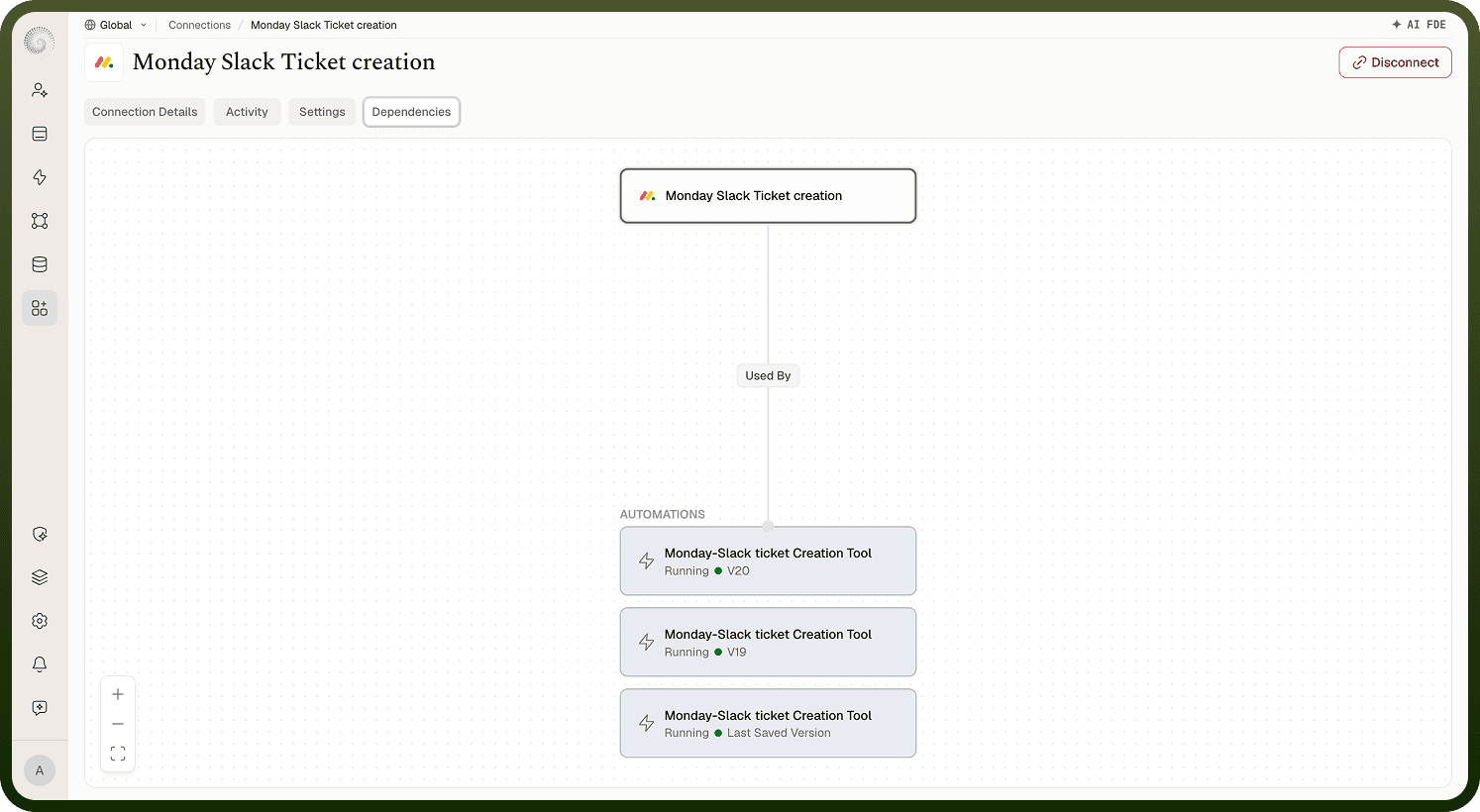This screenshot has height=812, width=1480.
Task: Open the user avatar labeled A
Action: pos(40,770)
